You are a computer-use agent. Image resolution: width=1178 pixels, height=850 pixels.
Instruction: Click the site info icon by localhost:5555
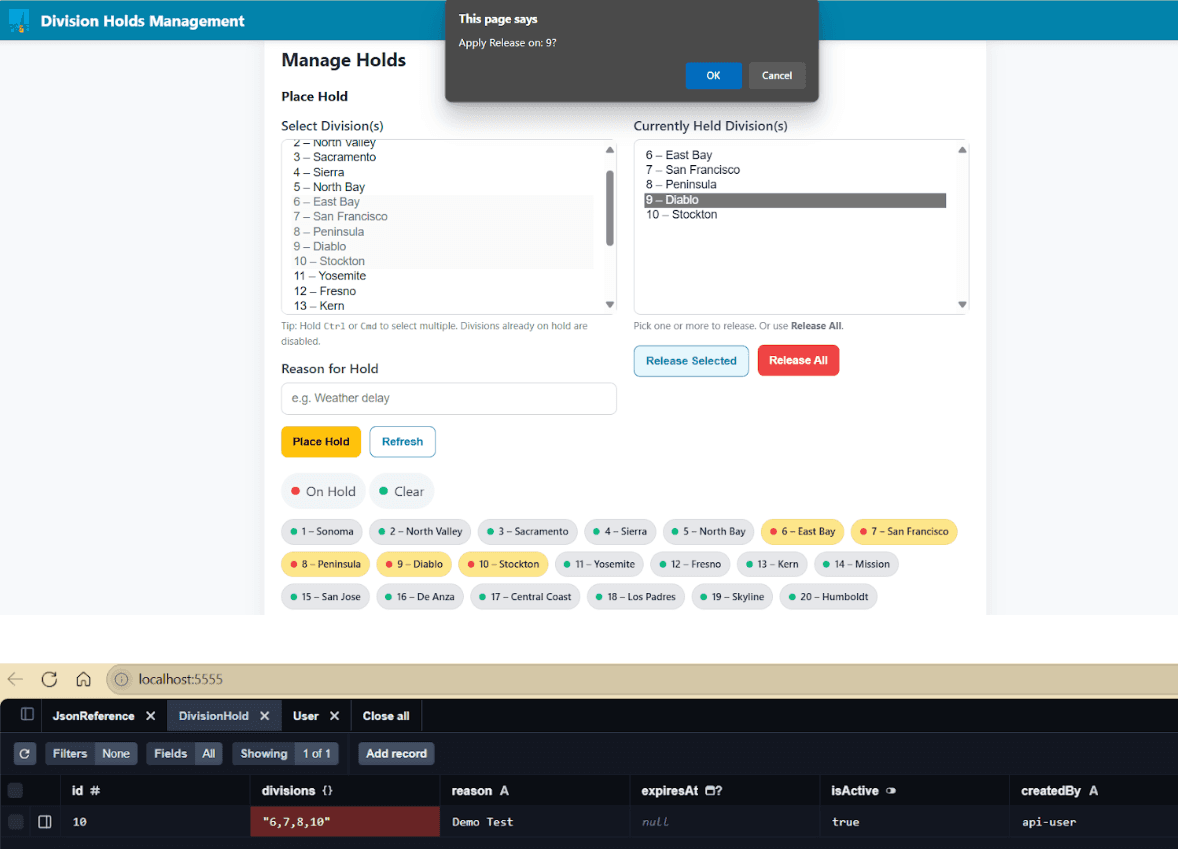click(121, 679)
